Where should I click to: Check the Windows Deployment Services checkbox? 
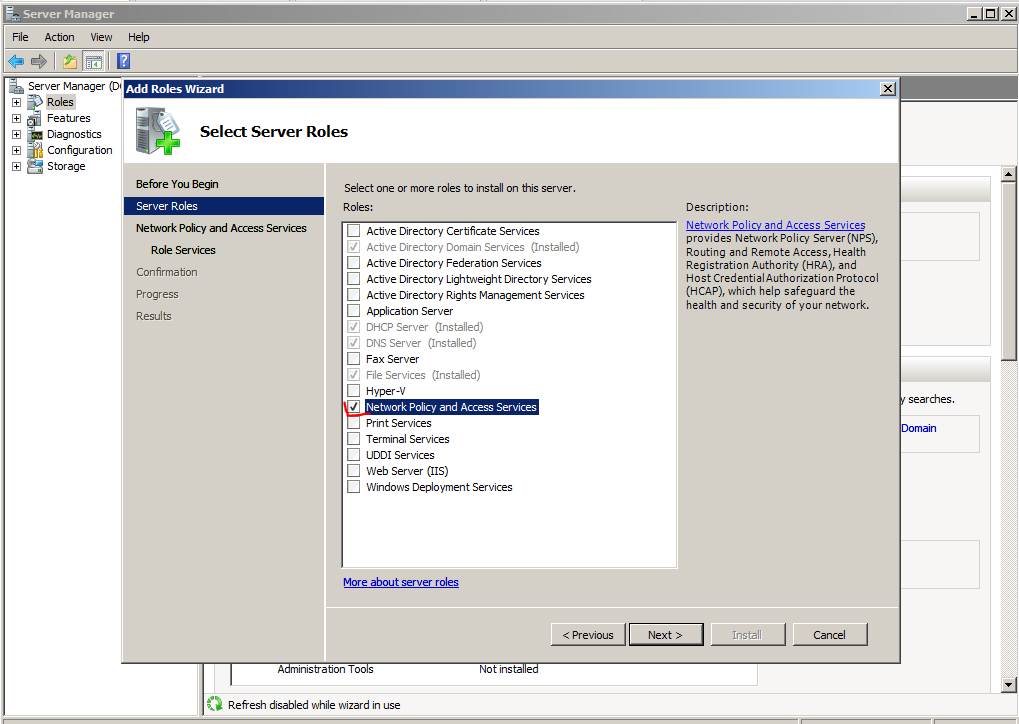354,487
